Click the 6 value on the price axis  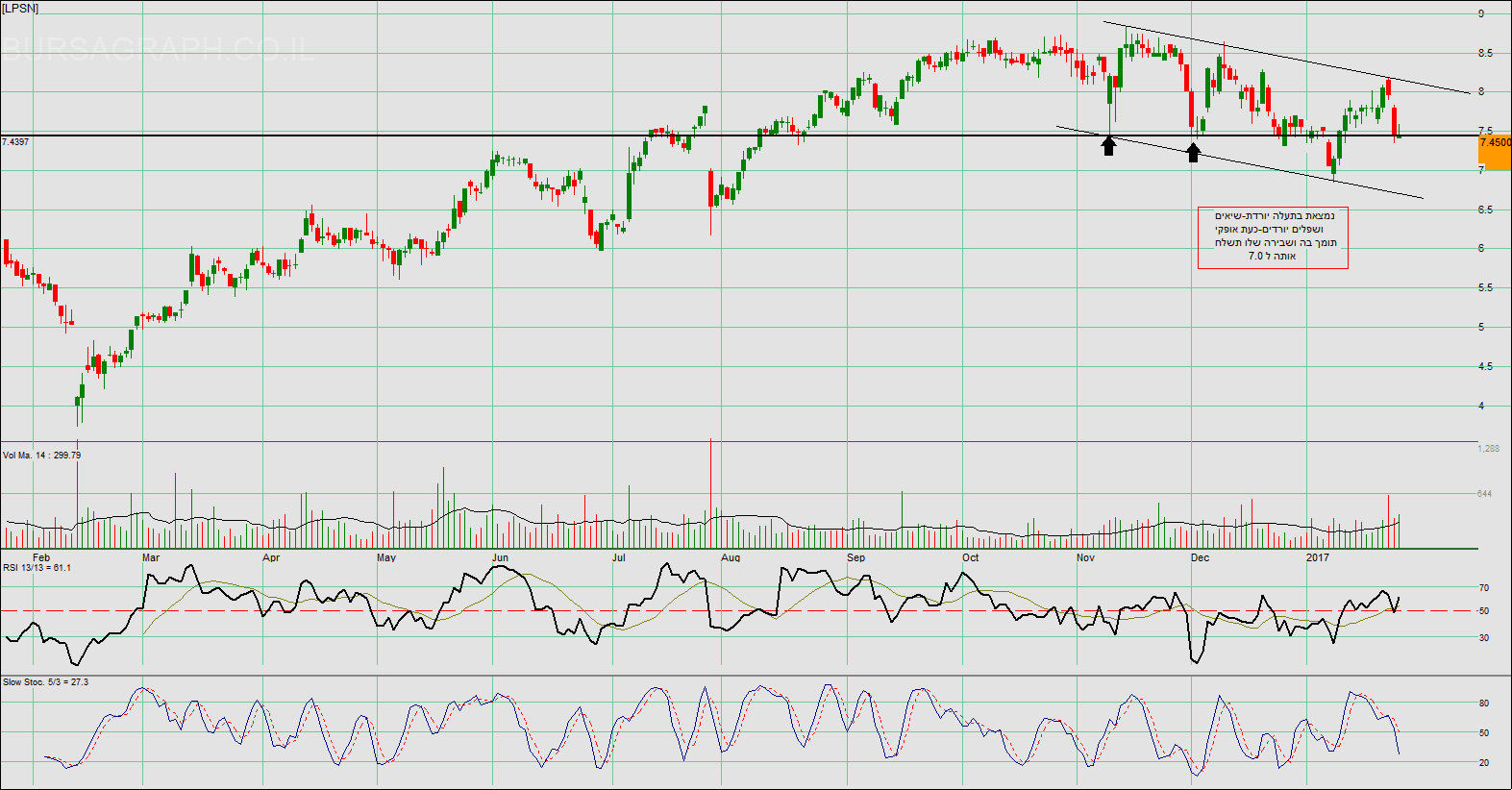[x=1481, y=248]
